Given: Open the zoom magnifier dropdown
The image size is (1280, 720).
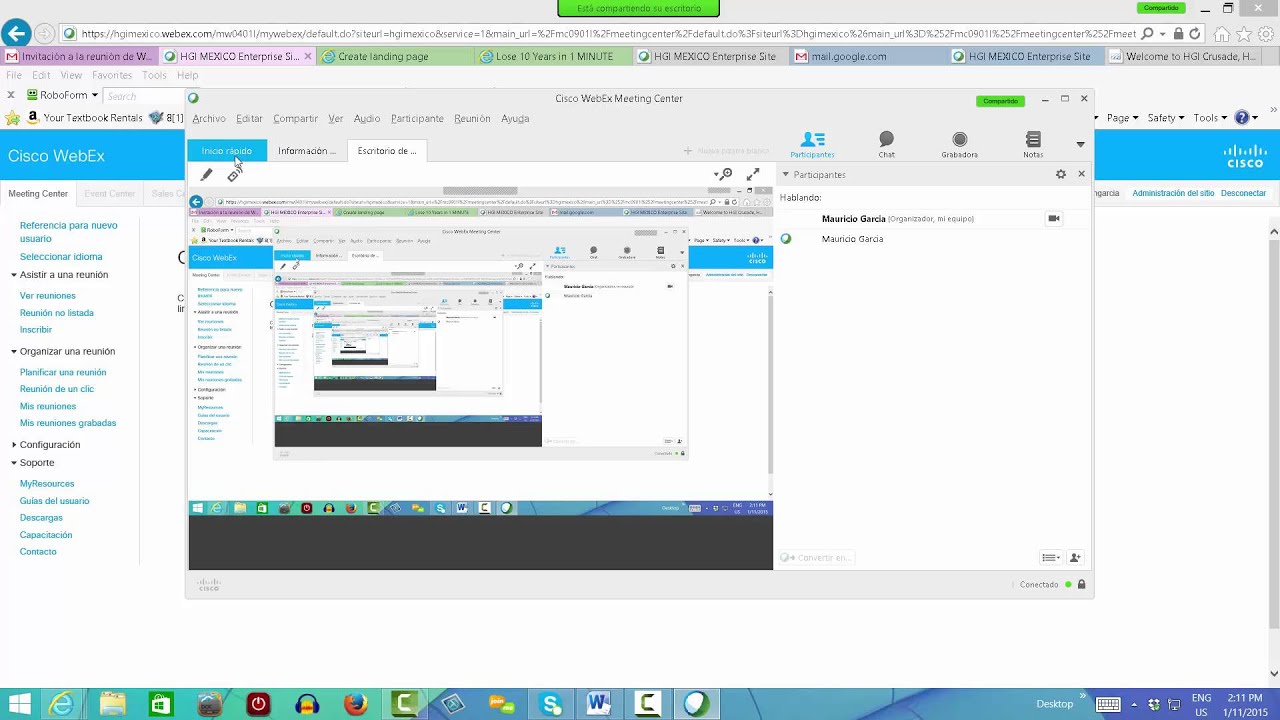Looking at the screenshot, I should coord(723,174).
